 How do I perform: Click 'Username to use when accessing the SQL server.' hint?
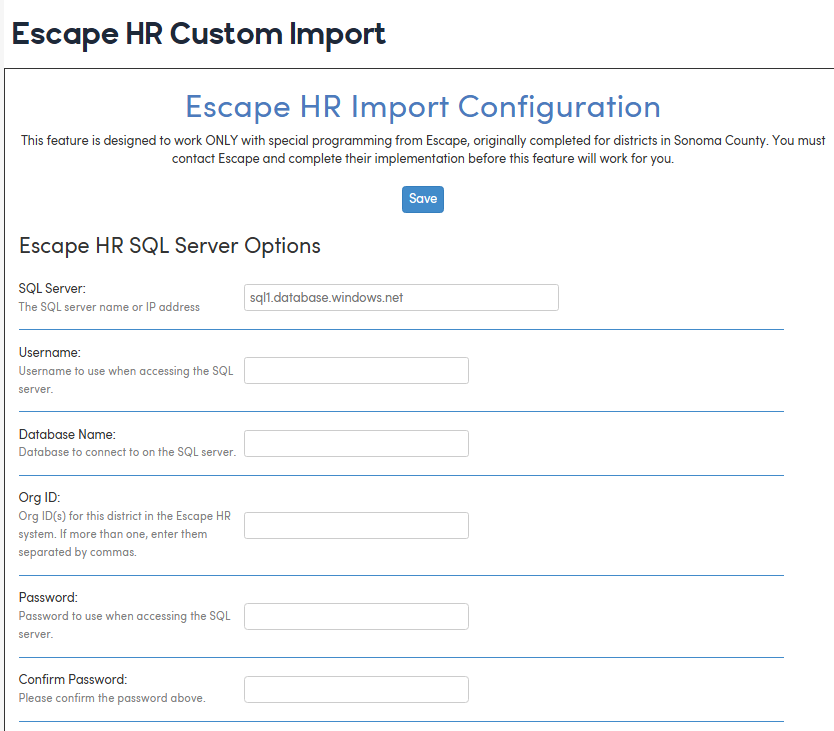[126, 380]
